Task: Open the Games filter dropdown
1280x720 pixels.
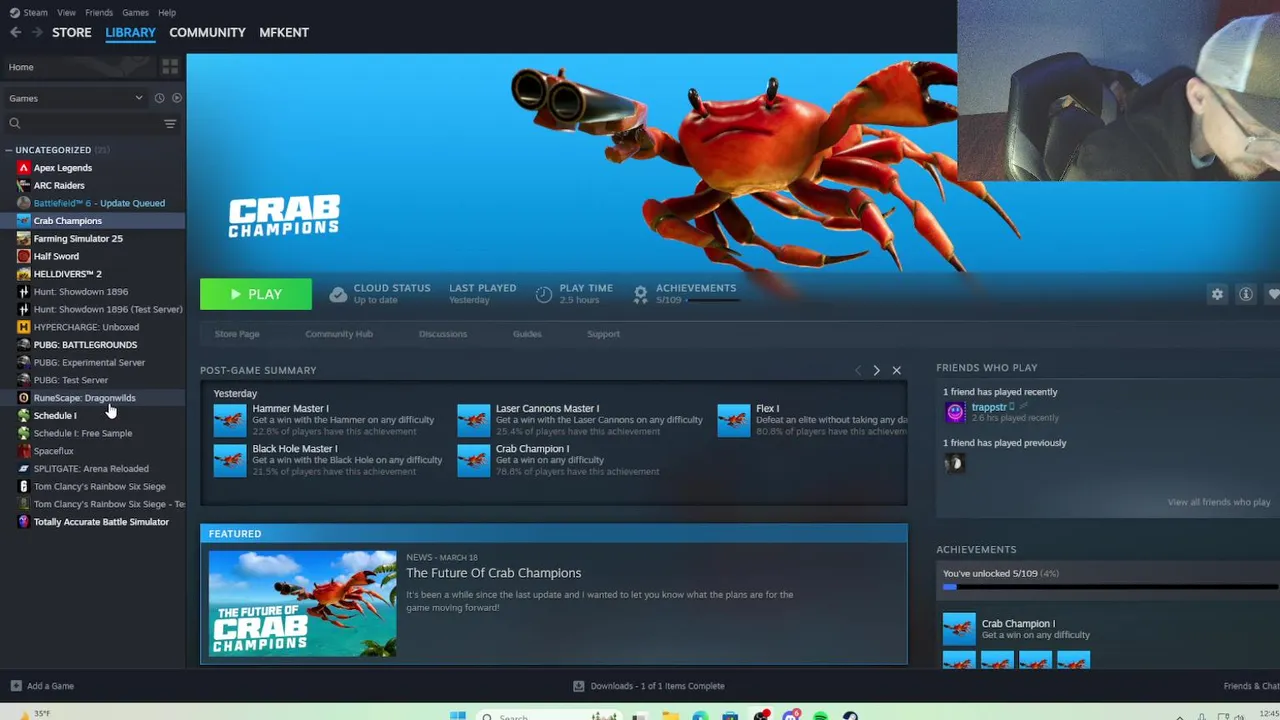Action: (x=76, y=98)
